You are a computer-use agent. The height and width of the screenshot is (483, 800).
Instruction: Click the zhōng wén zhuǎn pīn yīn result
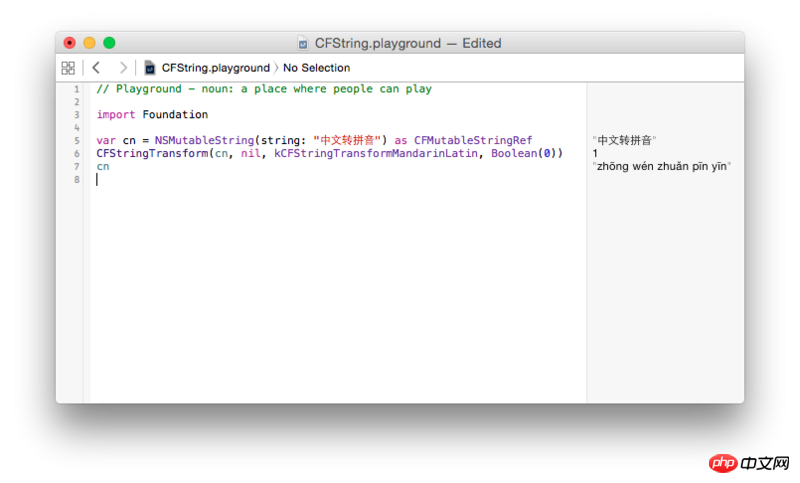click(662, 166)
